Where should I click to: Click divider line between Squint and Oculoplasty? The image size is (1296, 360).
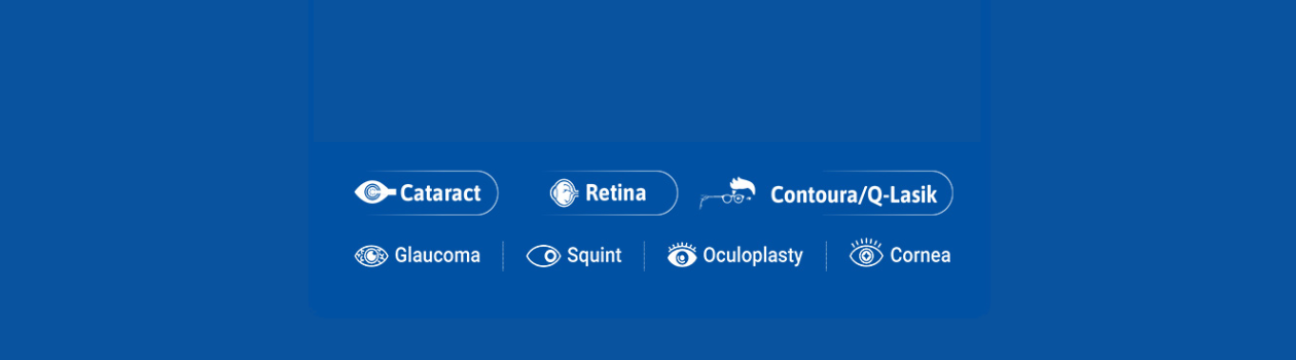pos(644,256)
